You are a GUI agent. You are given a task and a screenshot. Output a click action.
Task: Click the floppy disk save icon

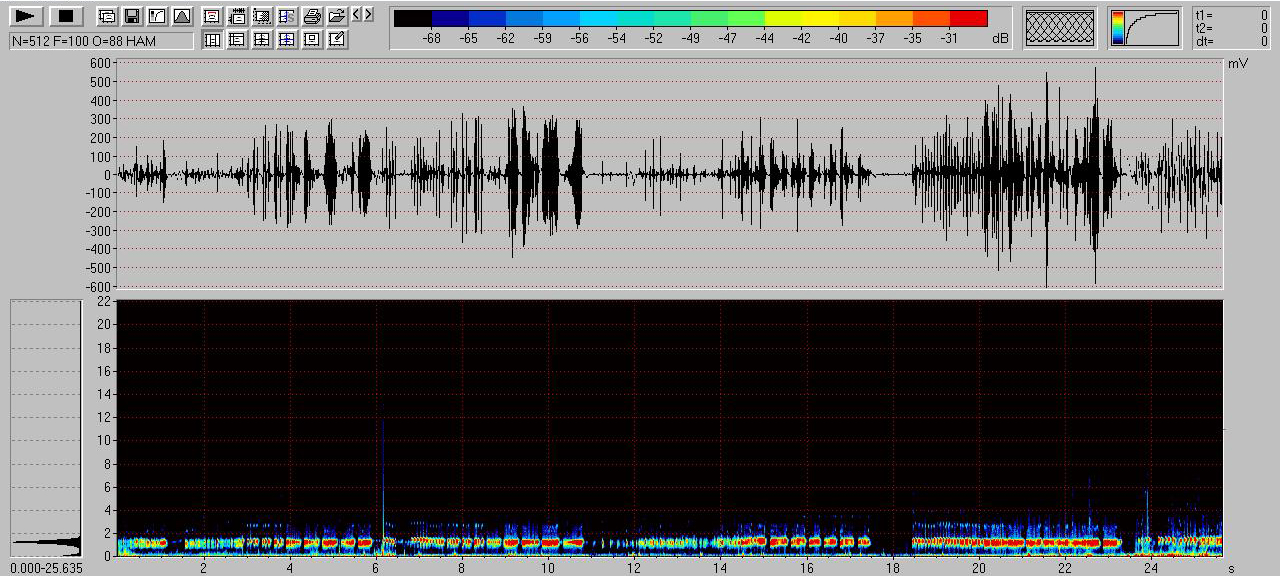[131, 16]
